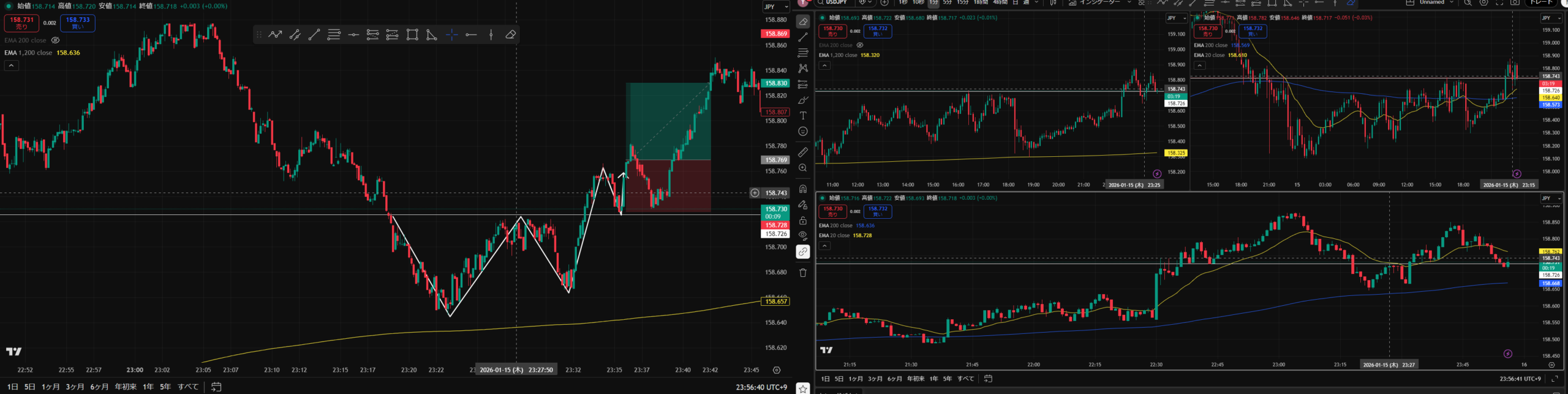The image size is (1568, 394).
Task: Select the Text tool in left sidebar
Action: [803, 115]
